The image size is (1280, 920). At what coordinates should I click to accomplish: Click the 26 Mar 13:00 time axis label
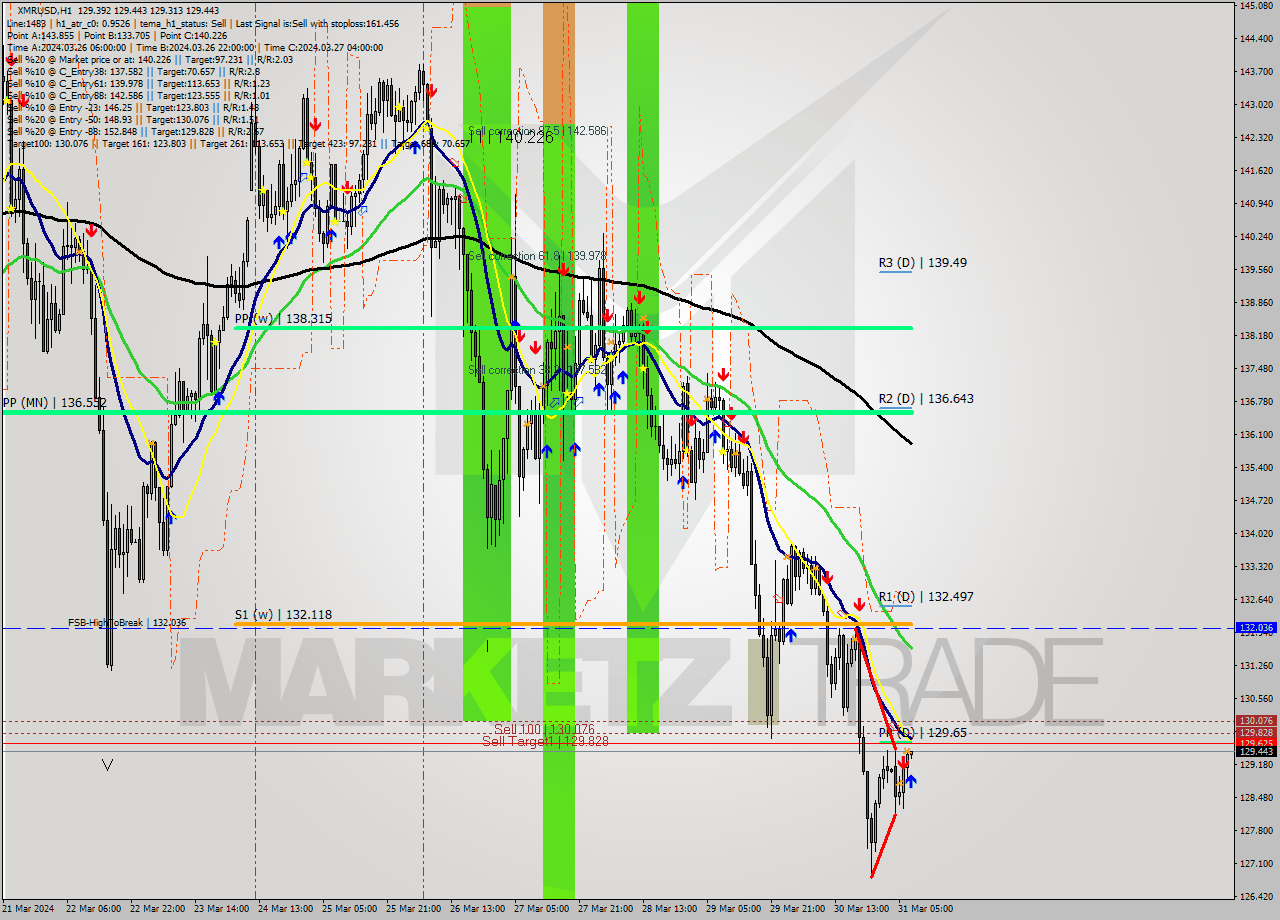pos(477,909)
